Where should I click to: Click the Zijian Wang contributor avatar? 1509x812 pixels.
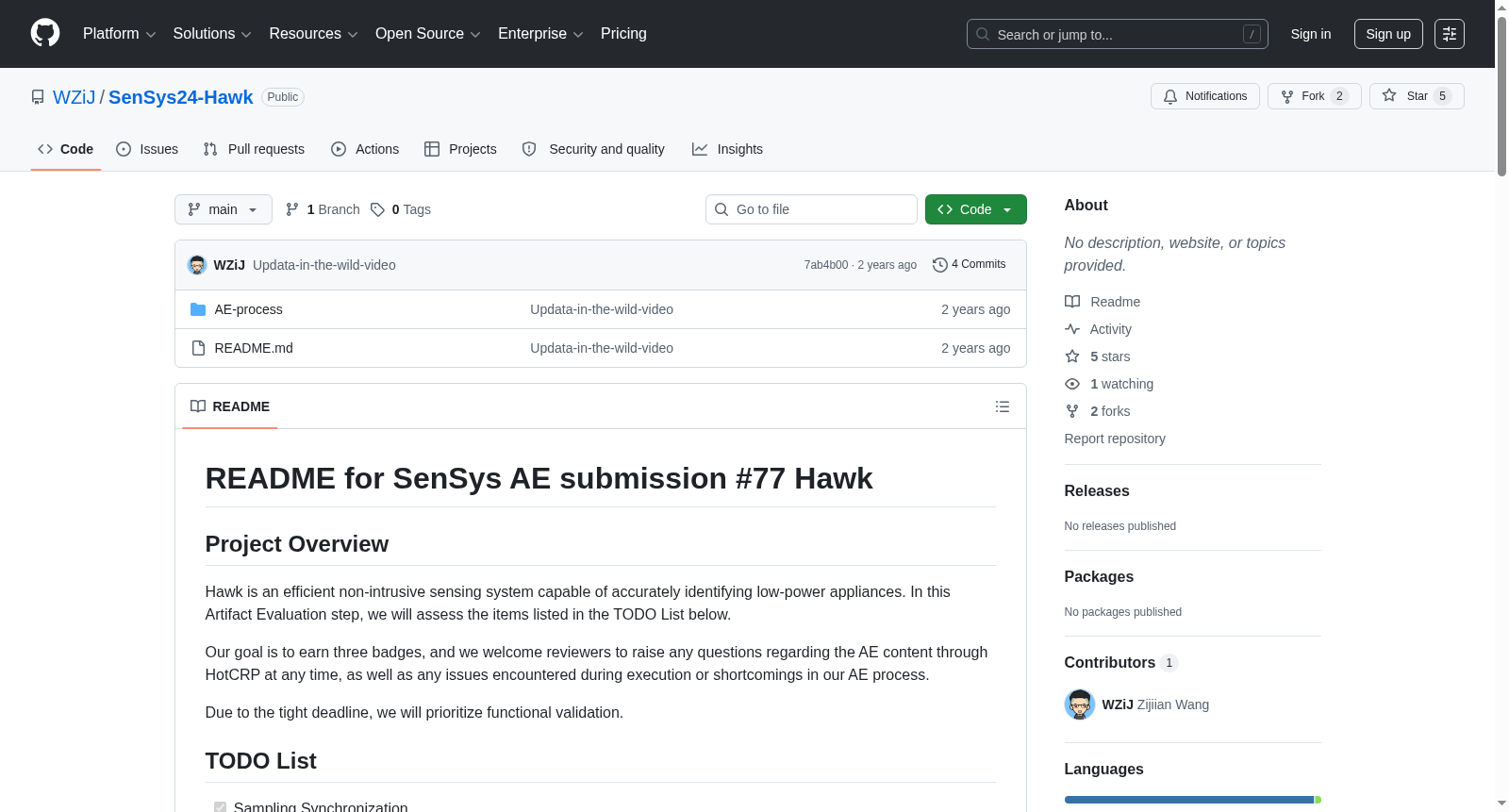pos(1080,704)
